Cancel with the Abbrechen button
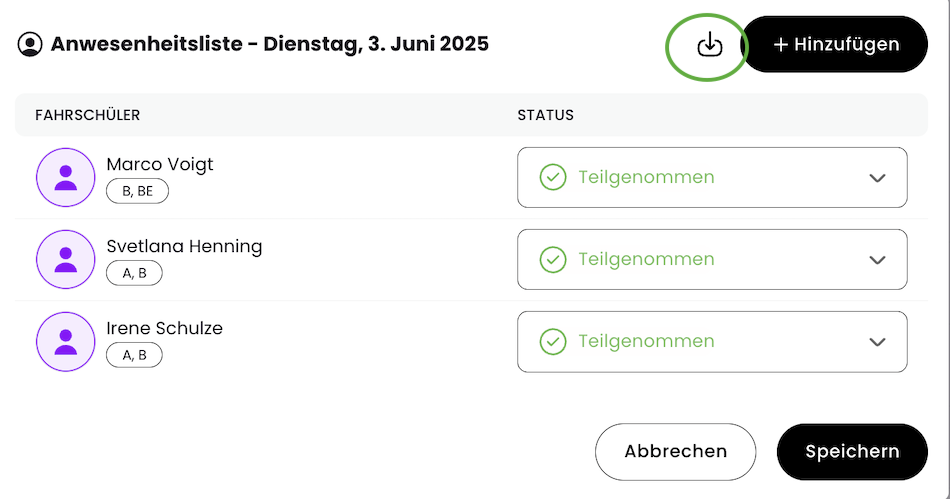 [676, 452]
